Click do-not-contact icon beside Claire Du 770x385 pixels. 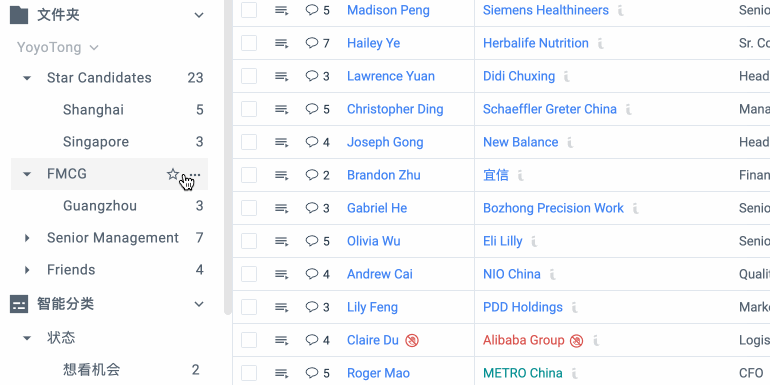[412, 340]
